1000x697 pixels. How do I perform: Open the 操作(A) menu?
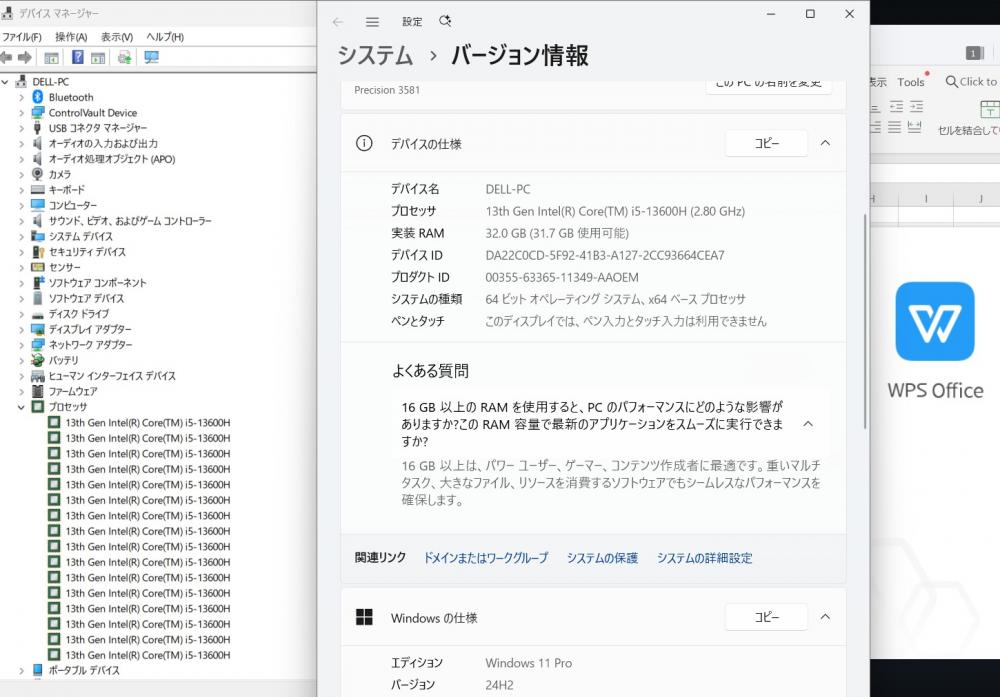71,37
